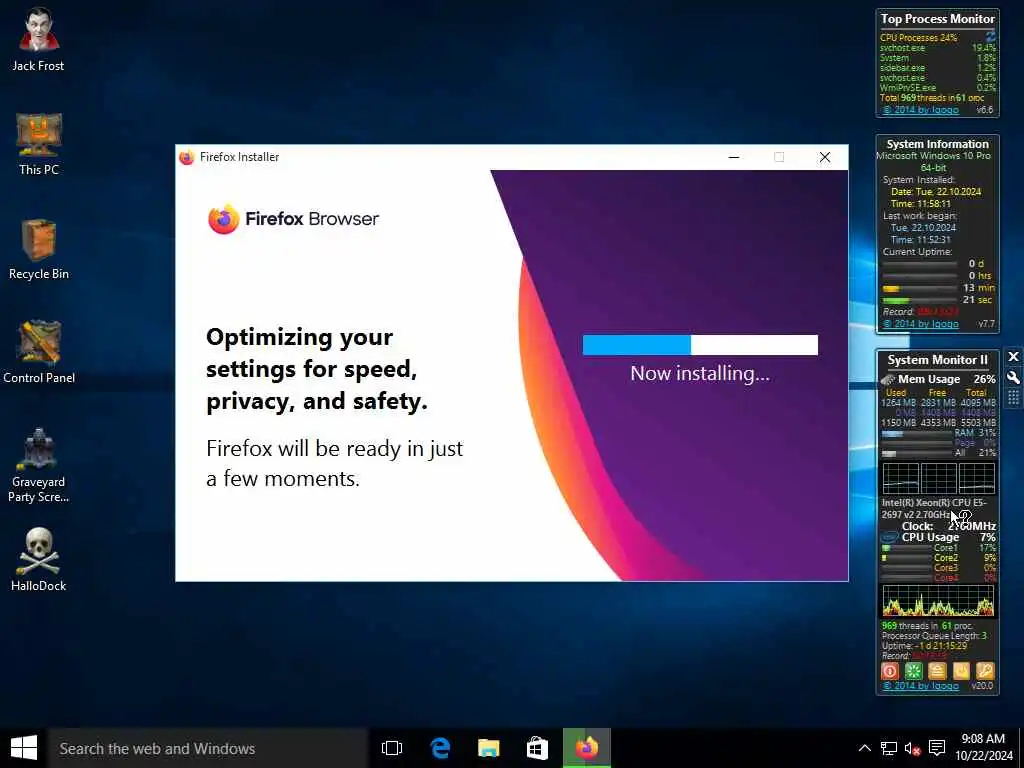Click the green restart icon in System Monitor II

(x=914, y=671)
